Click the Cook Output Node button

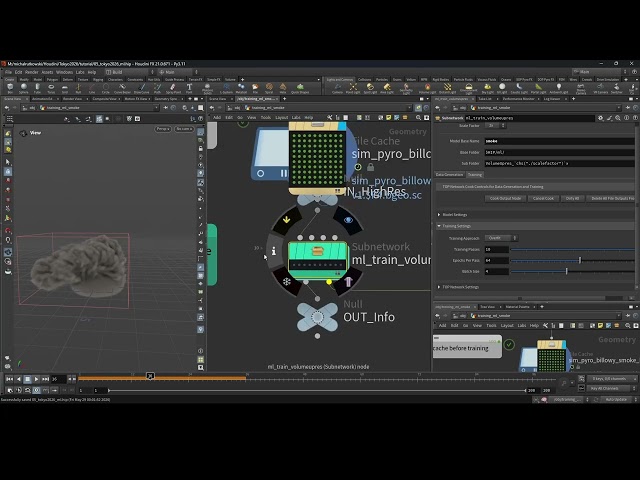pyautogui.click(x=505, y=198)
